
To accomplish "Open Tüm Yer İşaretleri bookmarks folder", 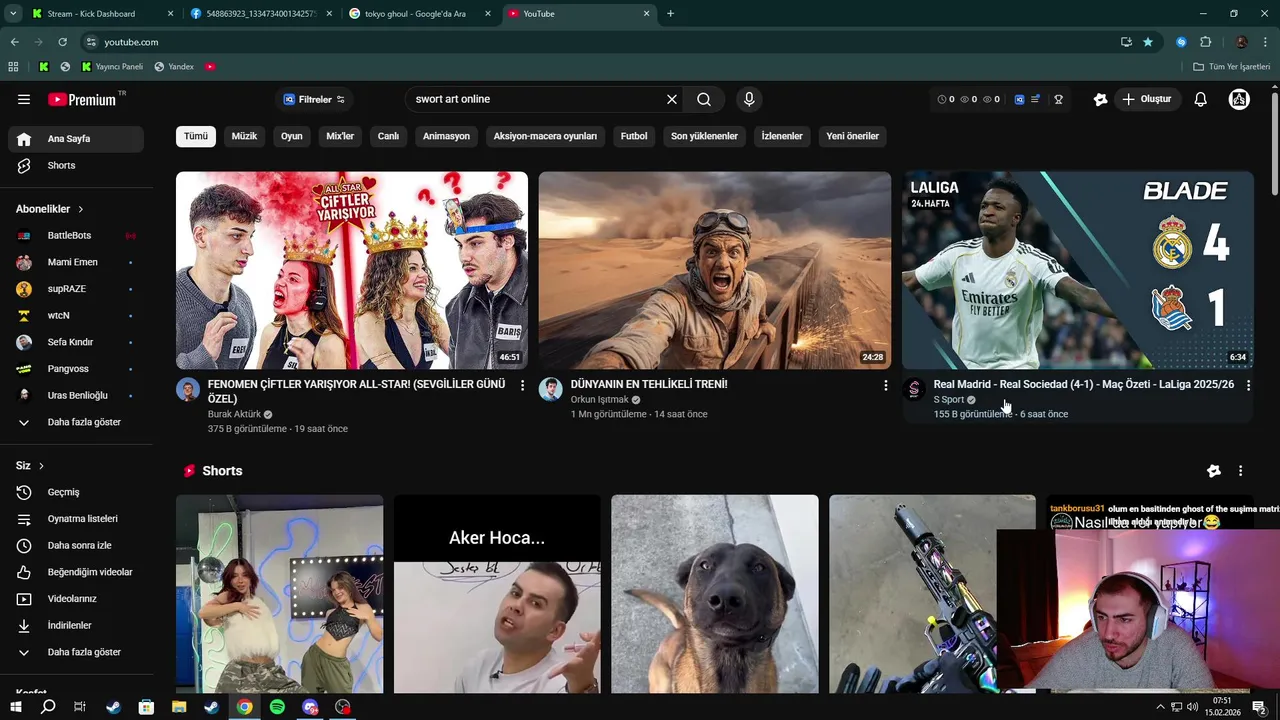I will click(x=1231, y=67).
